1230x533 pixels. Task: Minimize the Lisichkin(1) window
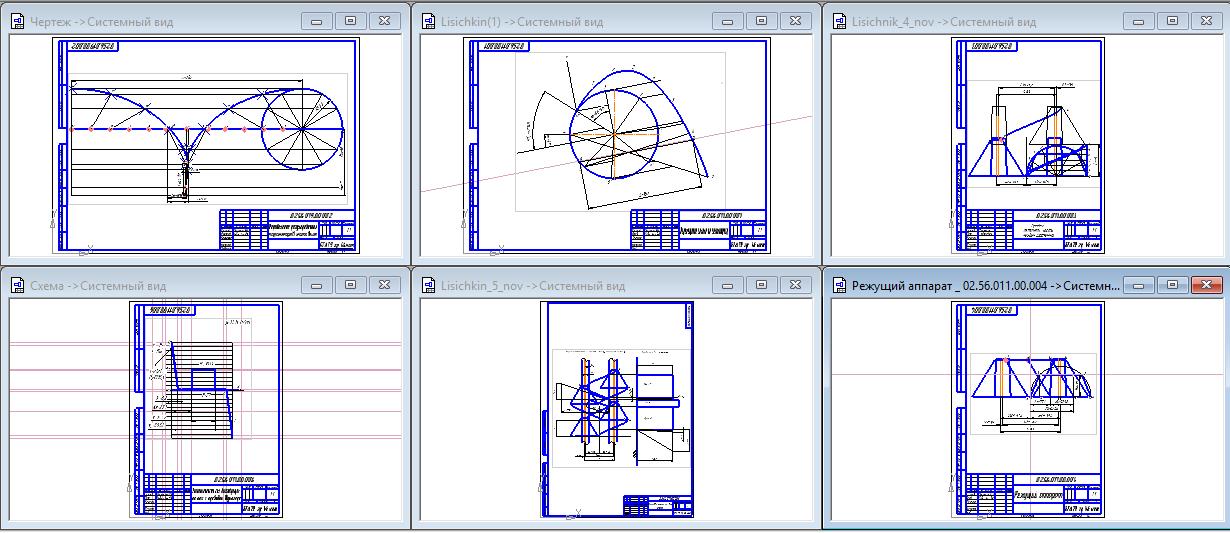(728, 21)
